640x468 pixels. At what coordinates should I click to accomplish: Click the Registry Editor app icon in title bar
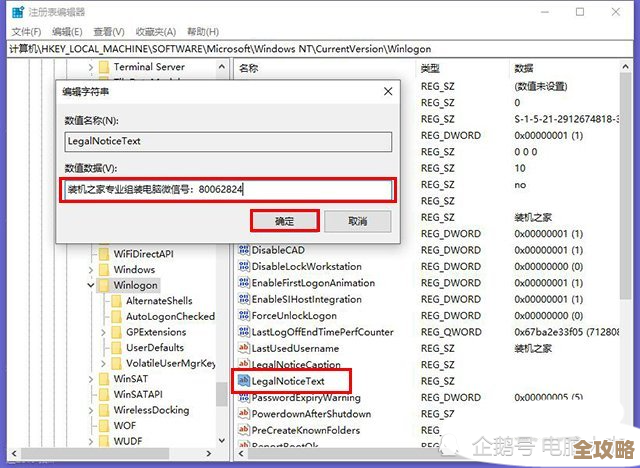pos(18,12)
